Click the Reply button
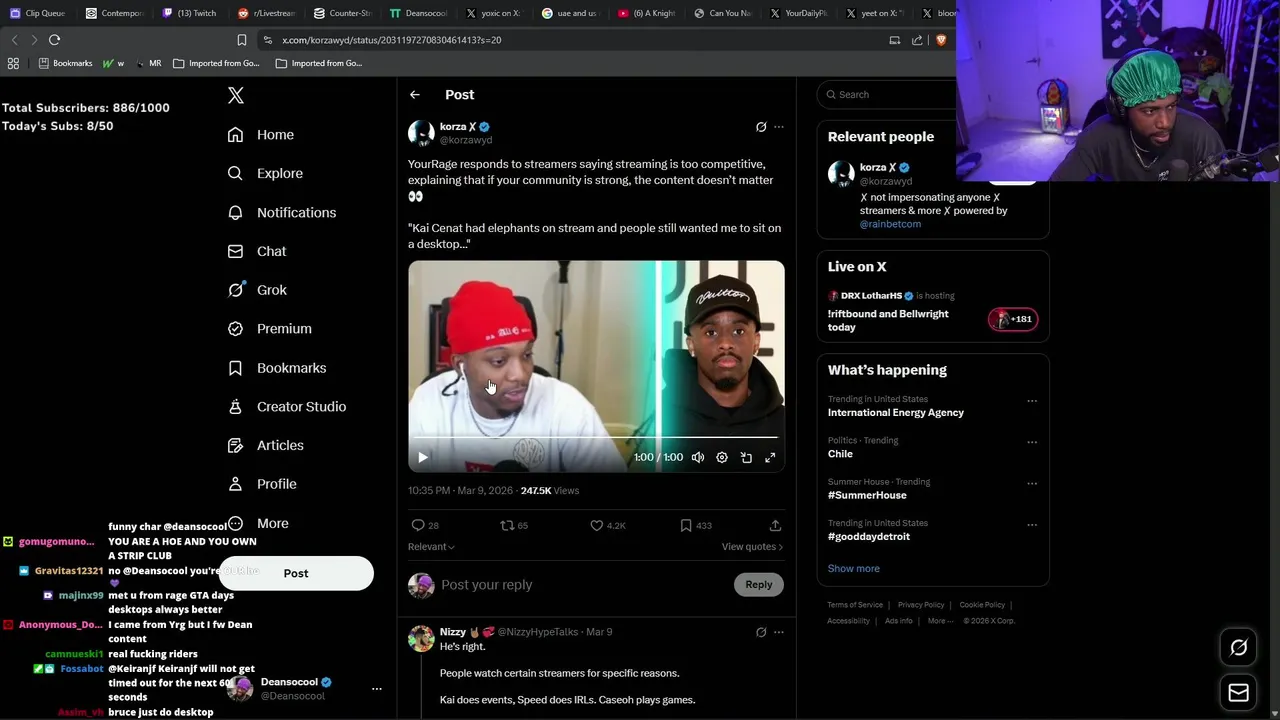Viewport: 1280px width, 720px height. pos(759,585)
